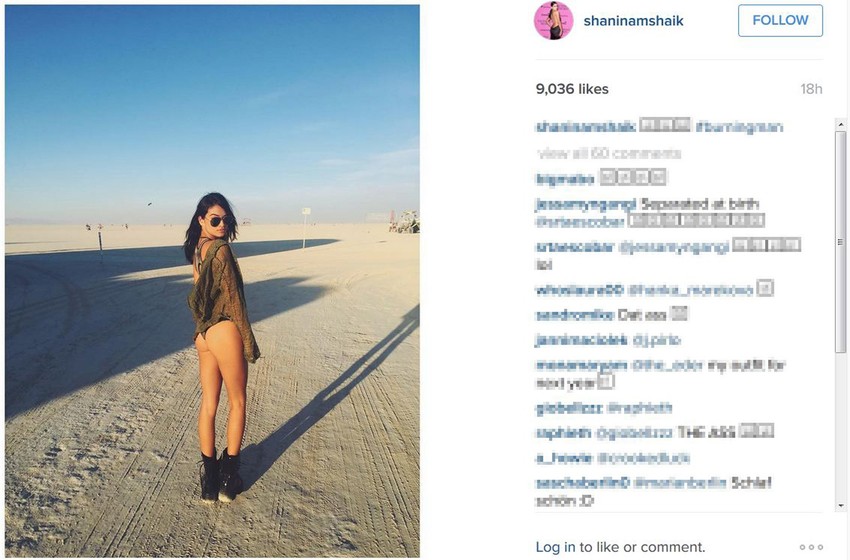850x560 pixels.
Task: Open the caption author's username before the hashtag
Action: [x=585, y=127]
